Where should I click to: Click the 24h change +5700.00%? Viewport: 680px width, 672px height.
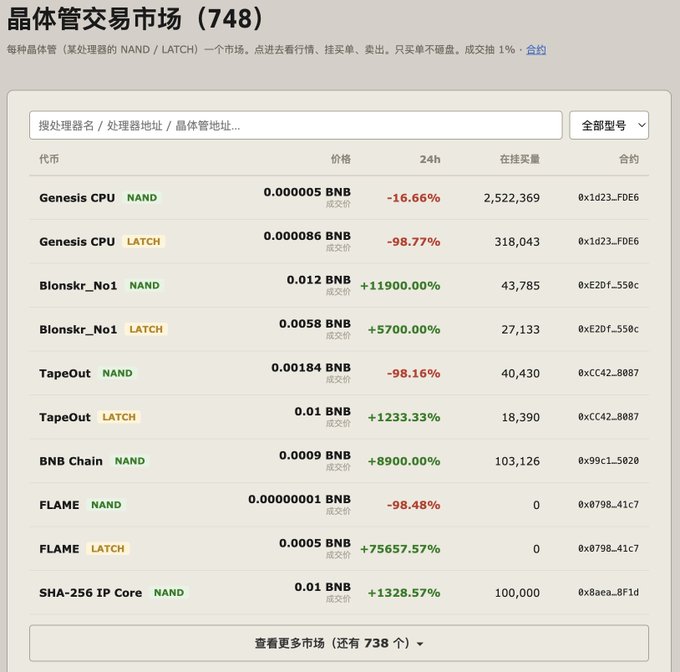click(404, 329)
